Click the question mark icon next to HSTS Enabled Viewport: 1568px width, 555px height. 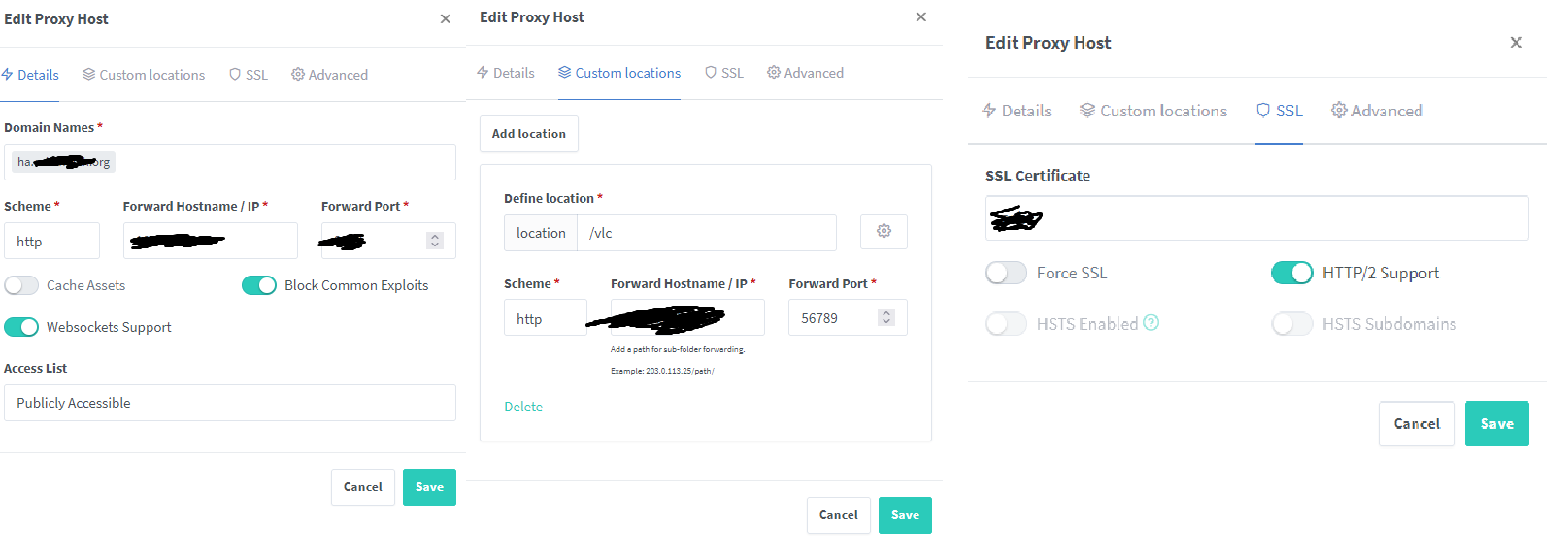pos(1151,323)
